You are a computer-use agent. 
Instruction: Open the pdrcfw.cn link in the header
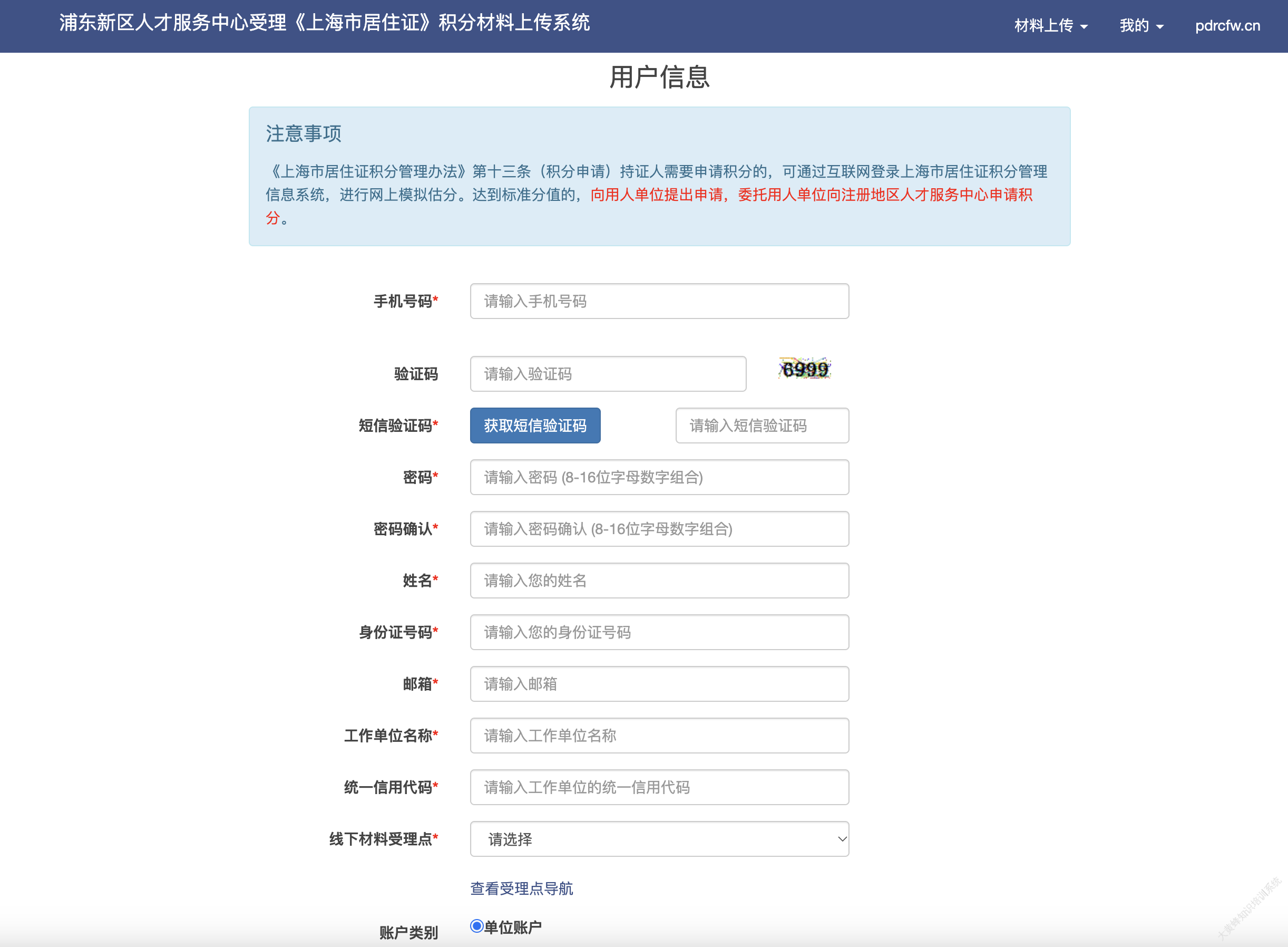(x=1227, y=26)
